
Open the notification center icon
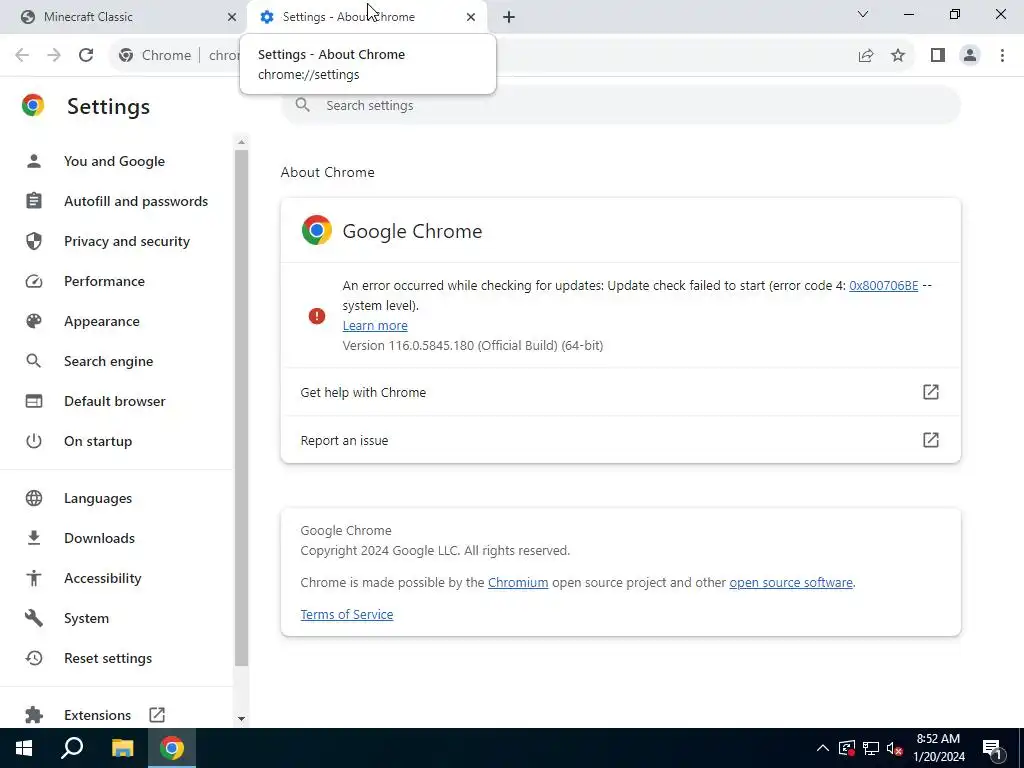point(992,749)
